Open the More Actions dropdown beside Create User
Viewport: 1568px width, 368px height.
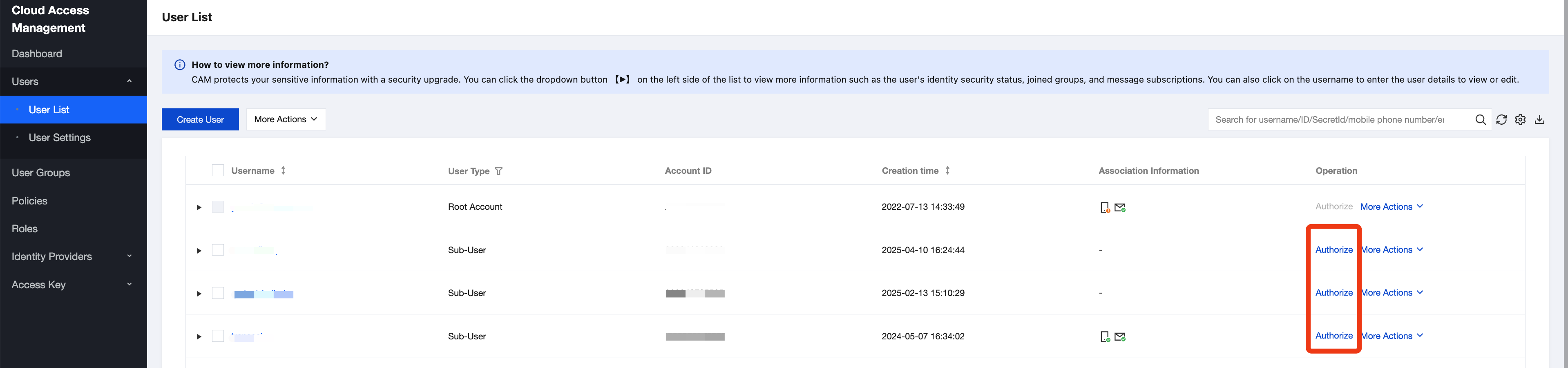pos(286,119)
